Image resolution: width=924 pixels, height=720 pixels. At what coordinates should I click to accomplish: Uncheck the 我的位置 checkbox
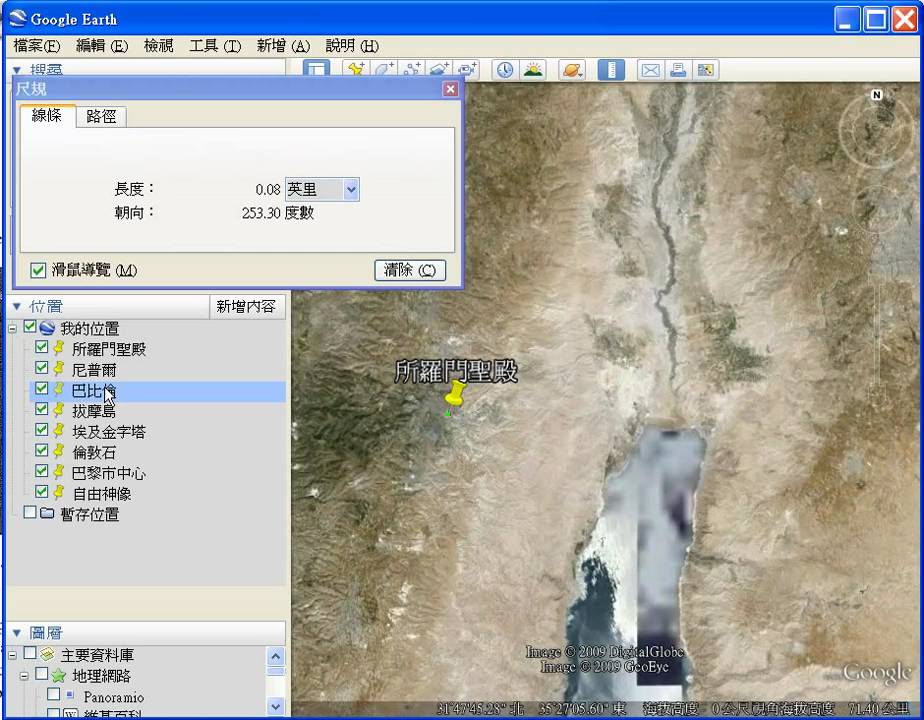coord(30,326)
